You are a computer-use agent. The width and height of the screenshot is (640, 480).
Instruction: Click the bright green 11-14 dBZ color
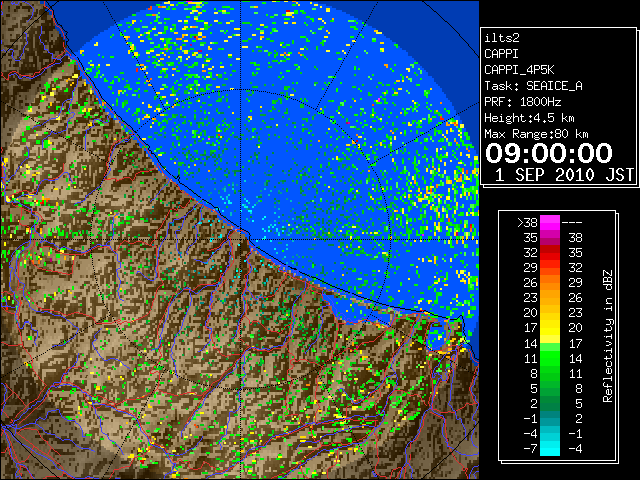[550, 358]
